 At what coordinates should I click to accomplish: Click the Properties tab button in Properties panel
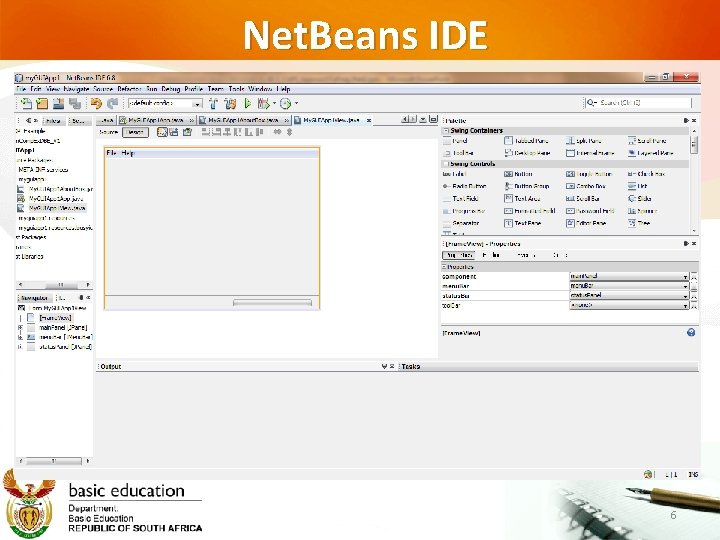(458, 255)
